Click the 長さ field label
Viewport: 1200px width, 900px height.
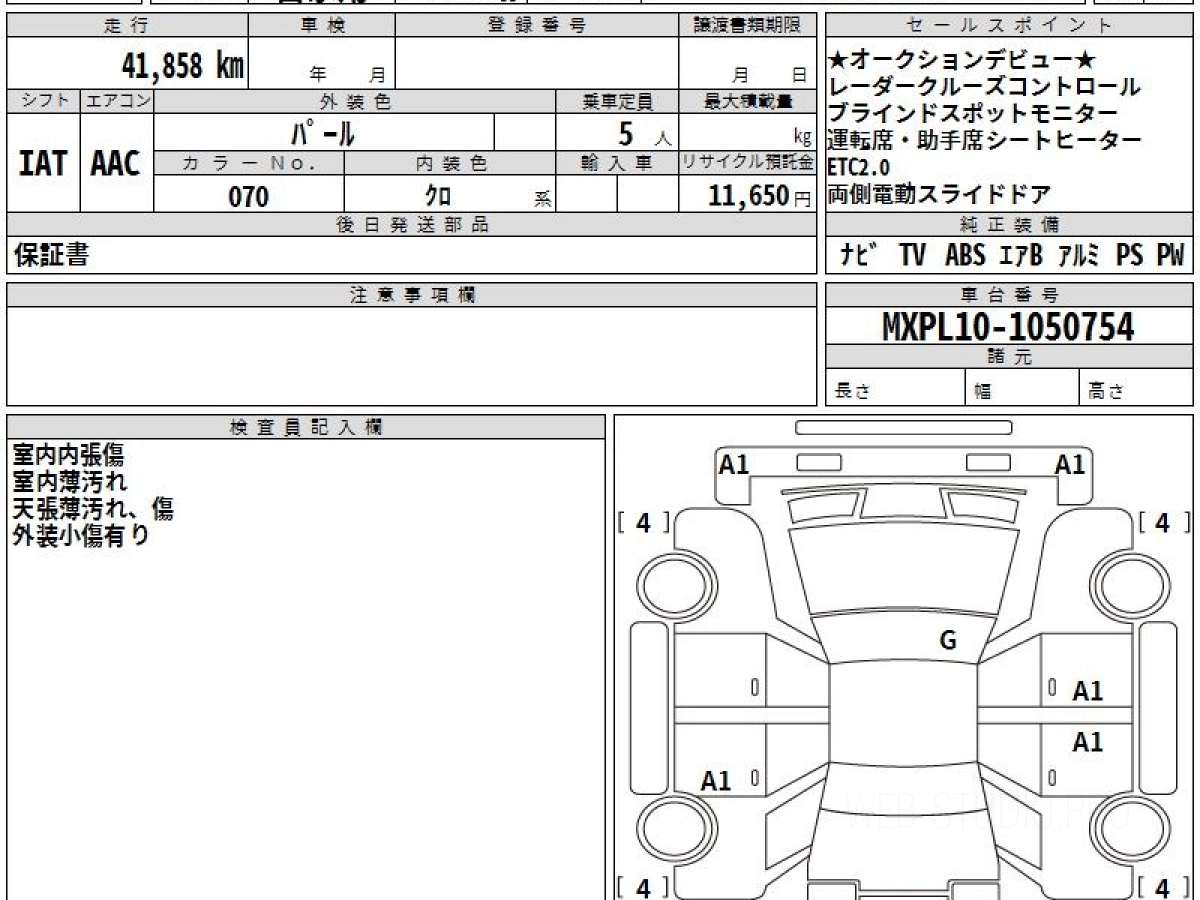pyautogui.click(x=852, y=392)
